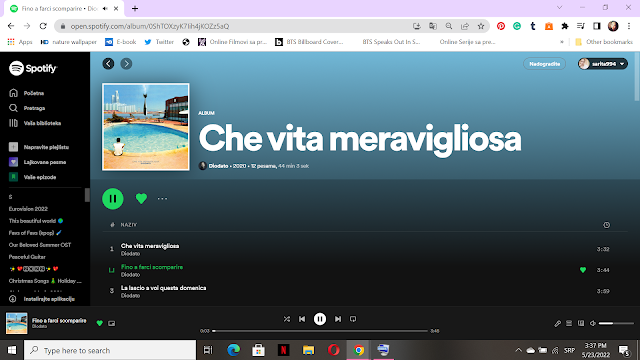
Task: Click Instalirajte aplikaciju install app
Action: [42, 299]
